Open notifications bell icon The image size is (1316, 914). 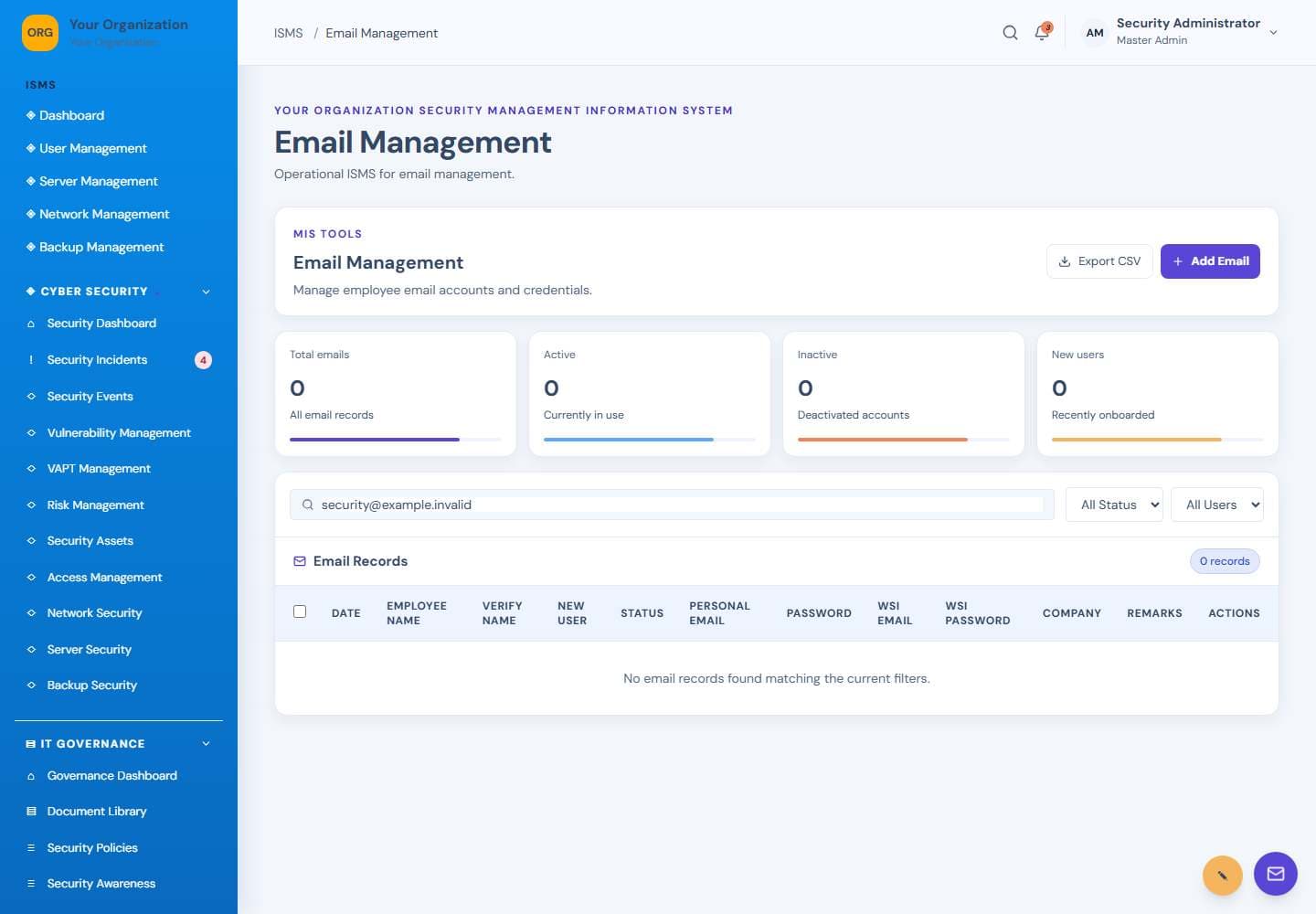coord(1042,33)
